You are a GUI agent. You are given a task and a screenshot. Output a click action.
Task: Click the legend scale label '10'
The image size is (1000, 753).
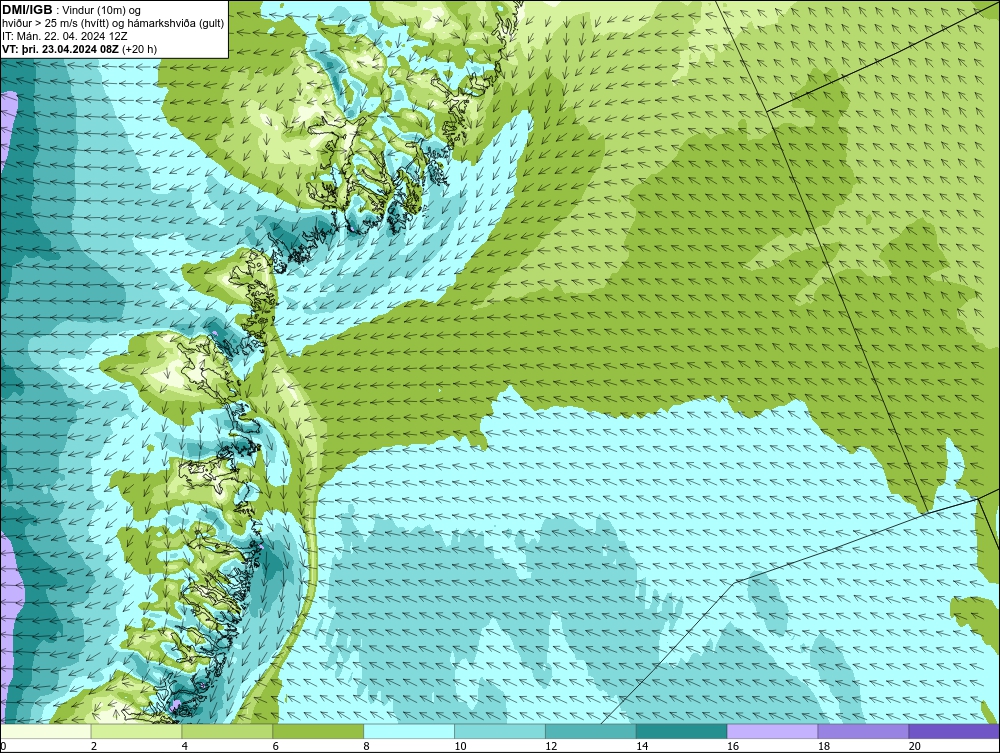click(x=460, y=746)
